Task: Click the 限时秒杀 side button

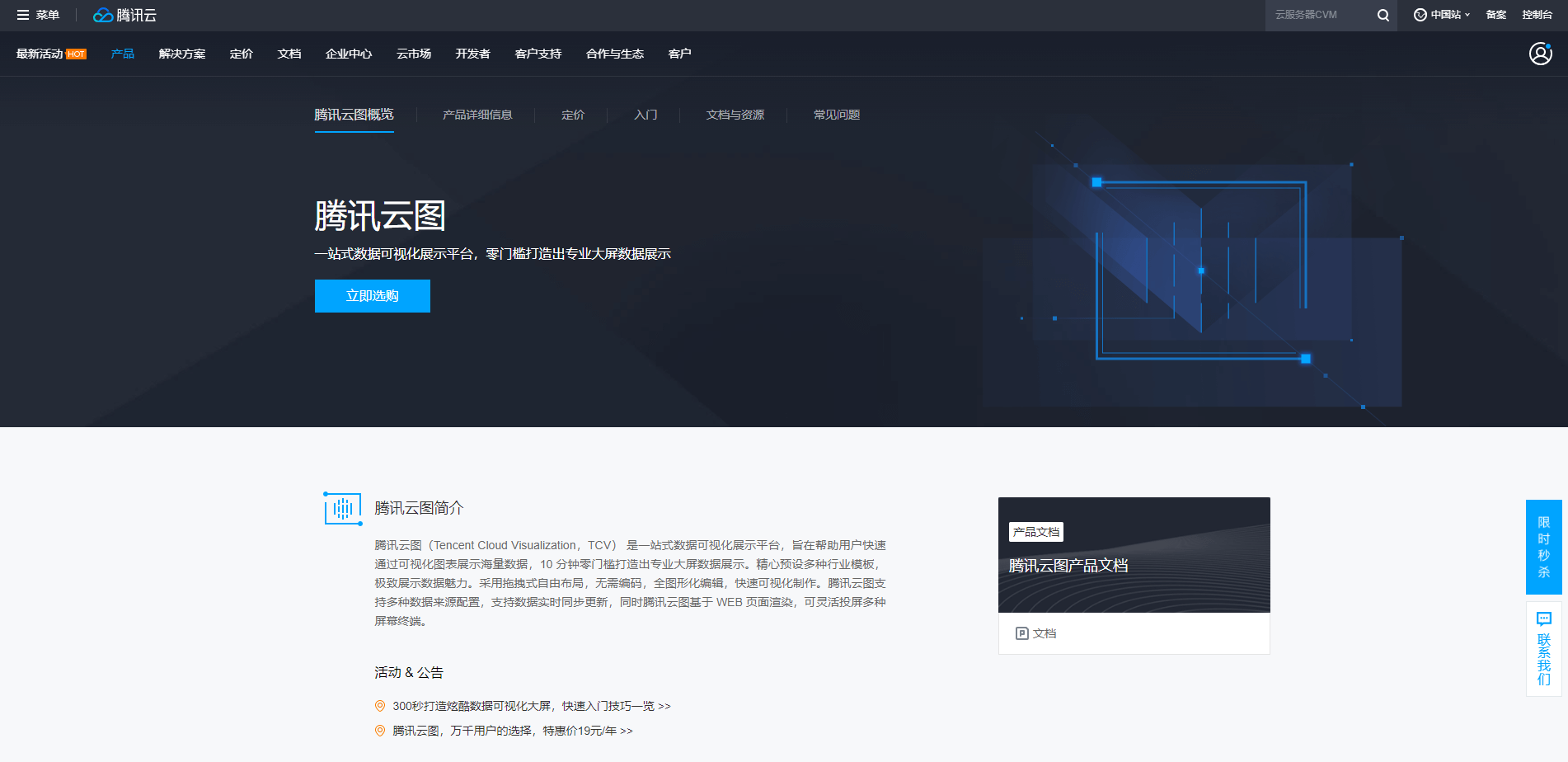Action: tap(1544, 547)
